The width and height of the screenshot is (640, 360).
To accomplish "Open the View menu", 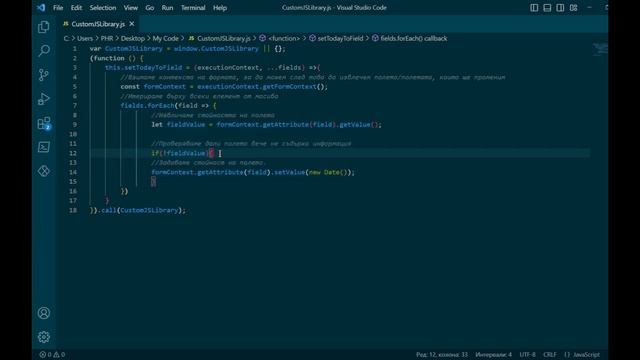I will click(x=131, y=8).
